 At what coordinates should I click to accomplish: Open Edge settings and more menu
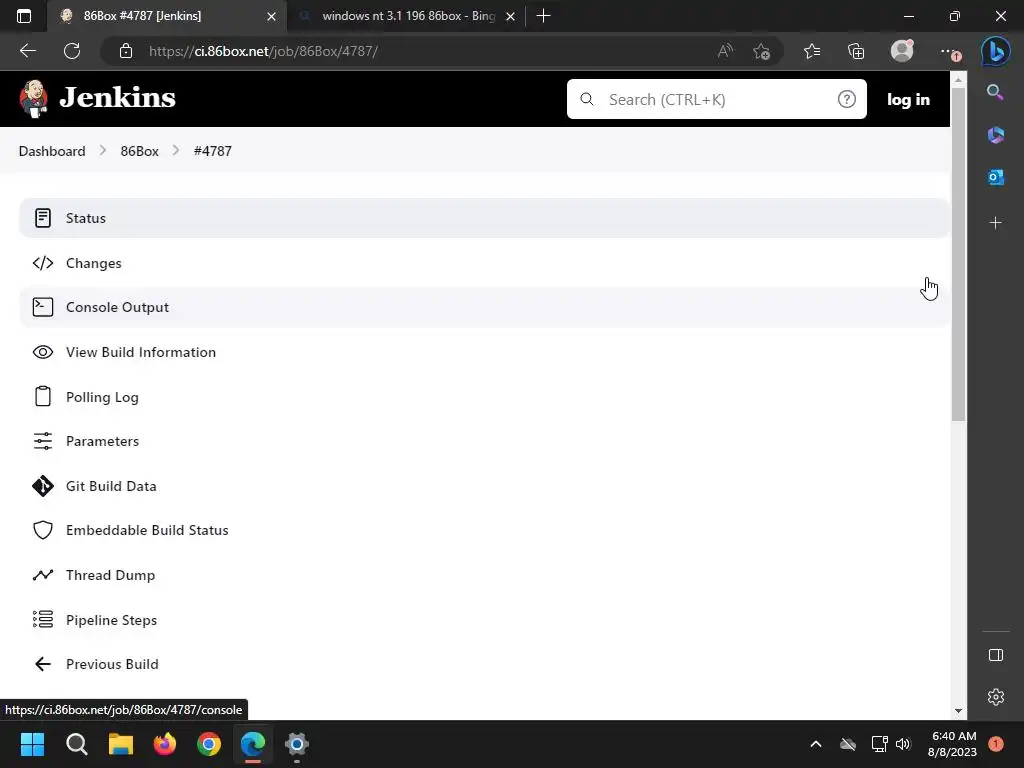pyautogui.click(x=949, y=52)
